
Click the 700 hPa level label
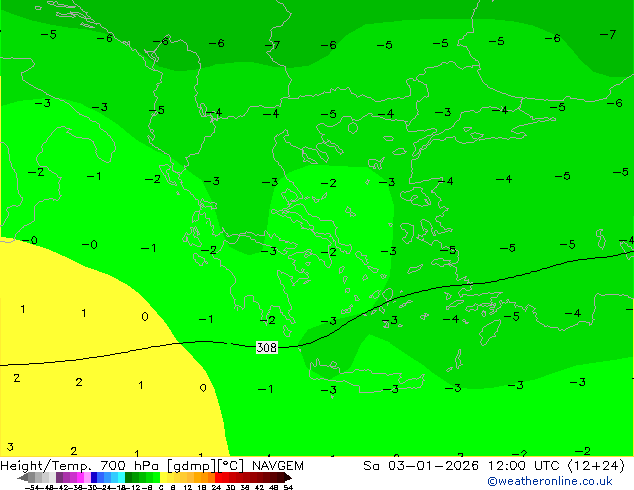[129, 466]
